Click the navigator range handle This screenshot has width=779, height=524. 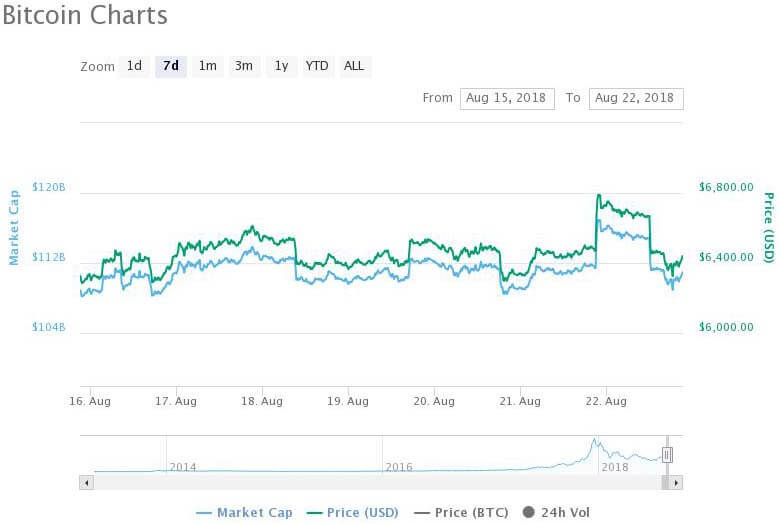point(667,454)
